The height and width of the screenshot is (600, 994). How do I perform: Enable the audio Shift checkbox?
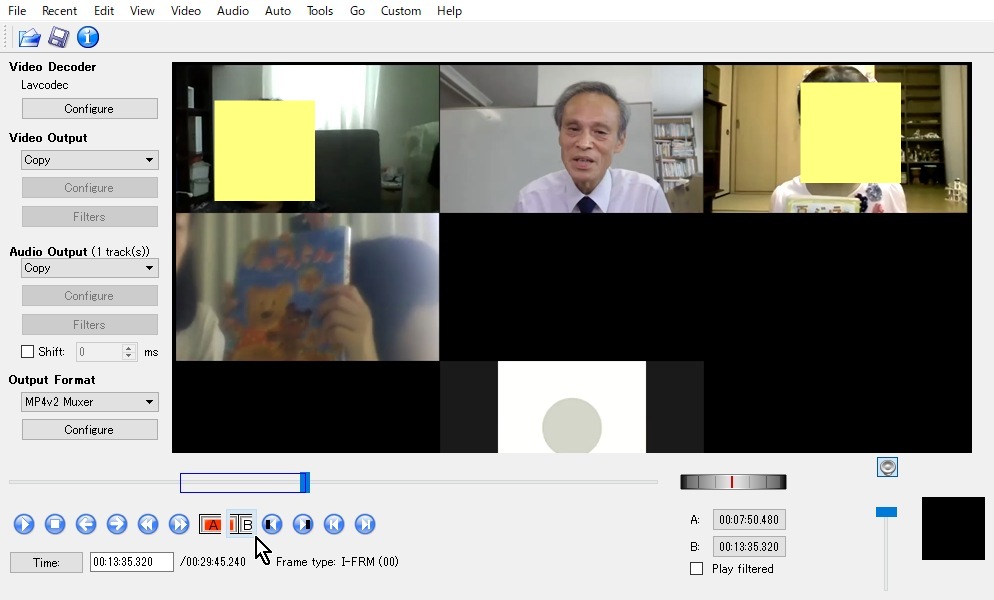[x=27, y=352]
